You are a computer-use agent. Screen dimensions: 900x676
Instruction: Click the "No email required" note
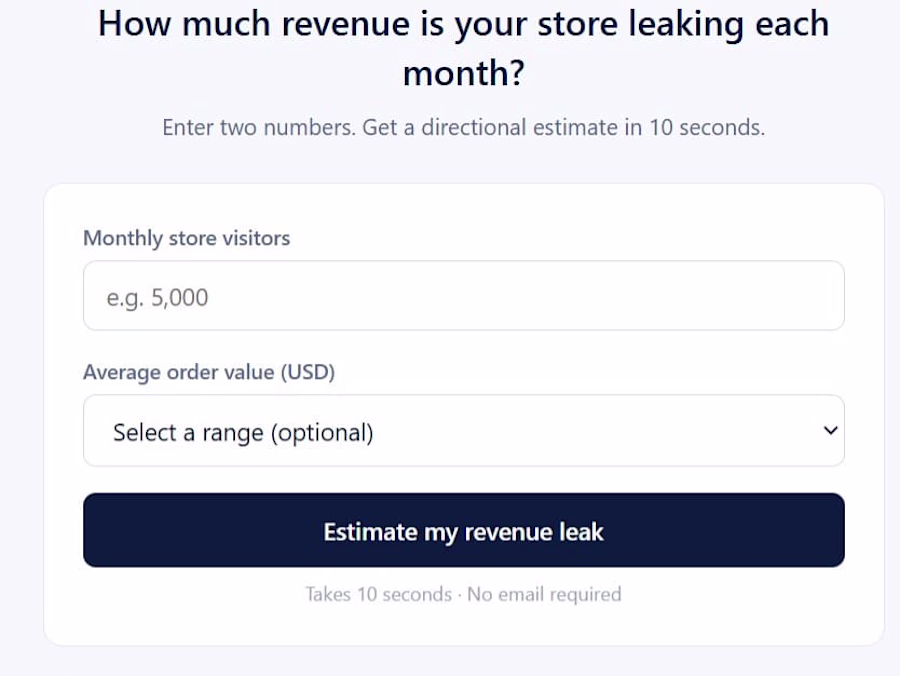click(x=544, y=594)
